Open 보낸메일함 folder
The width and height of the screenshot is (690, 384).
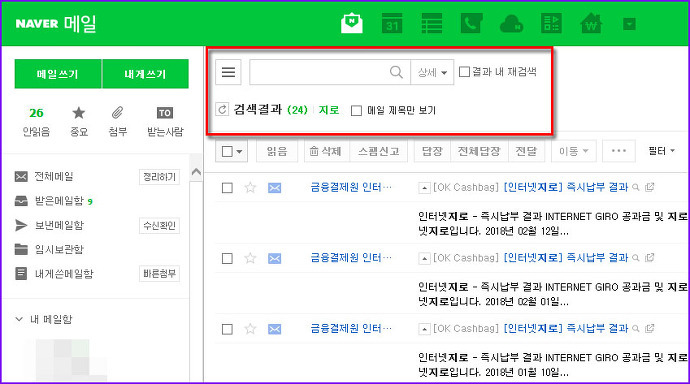click(x=59, y=225)
